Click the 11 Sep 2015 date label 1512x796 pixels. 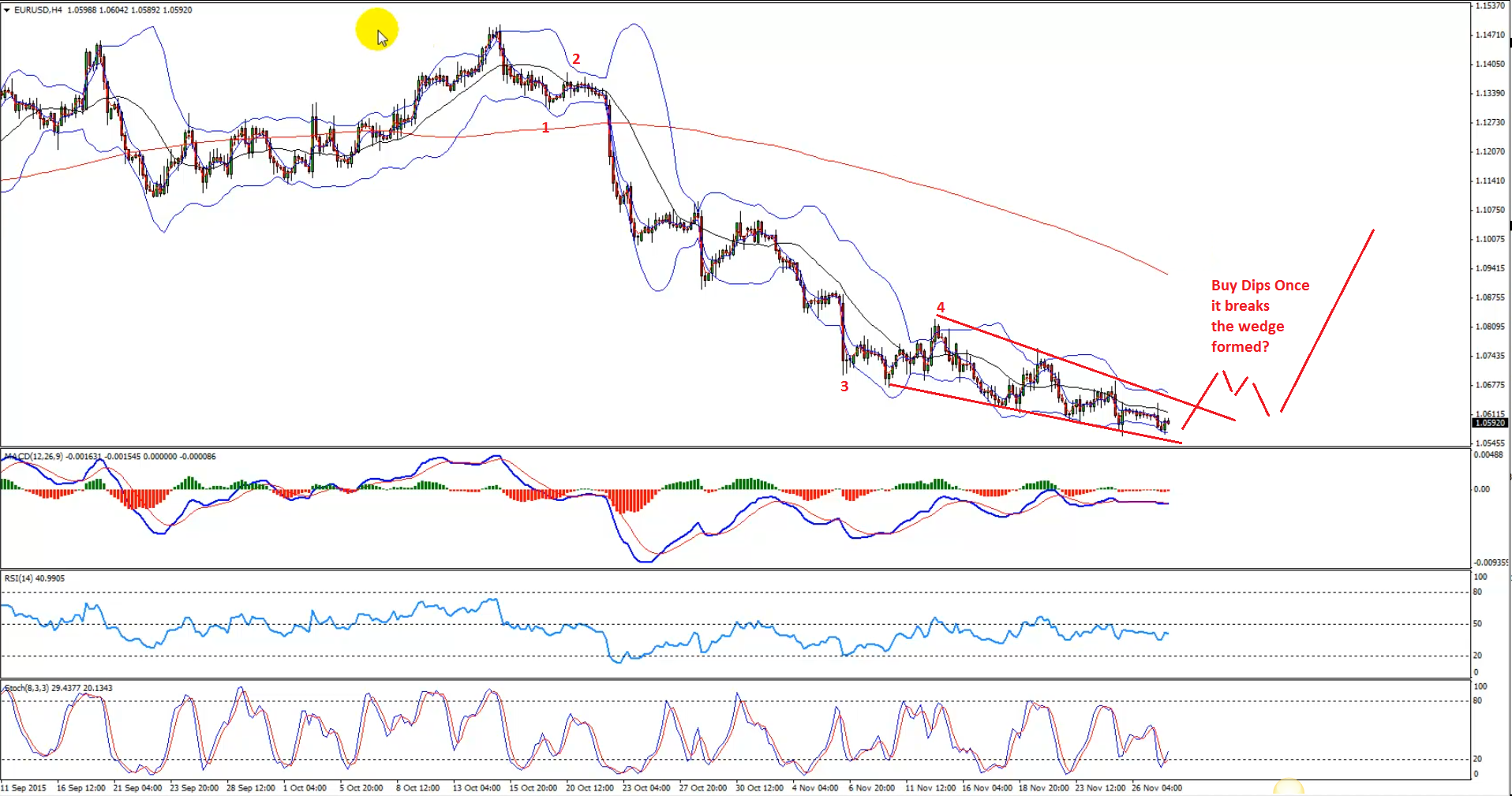tap(24, 788)
